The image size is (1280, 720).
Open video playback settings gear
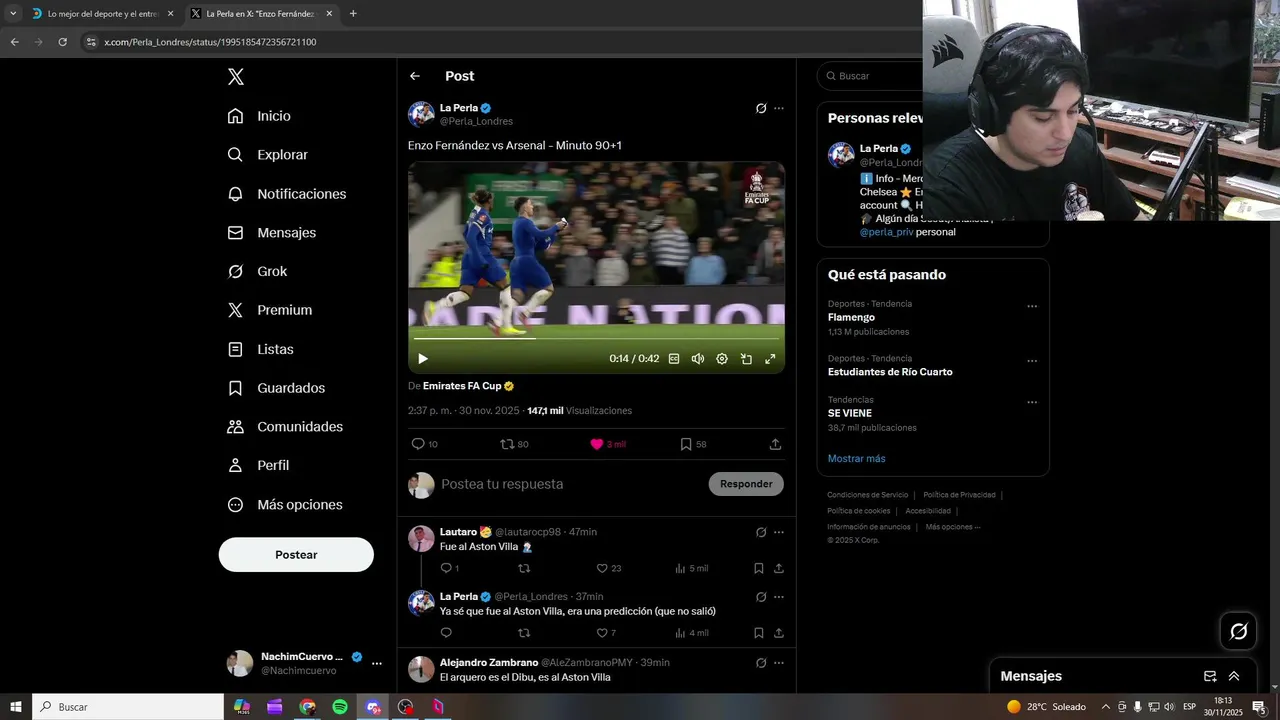click(722, 359)
